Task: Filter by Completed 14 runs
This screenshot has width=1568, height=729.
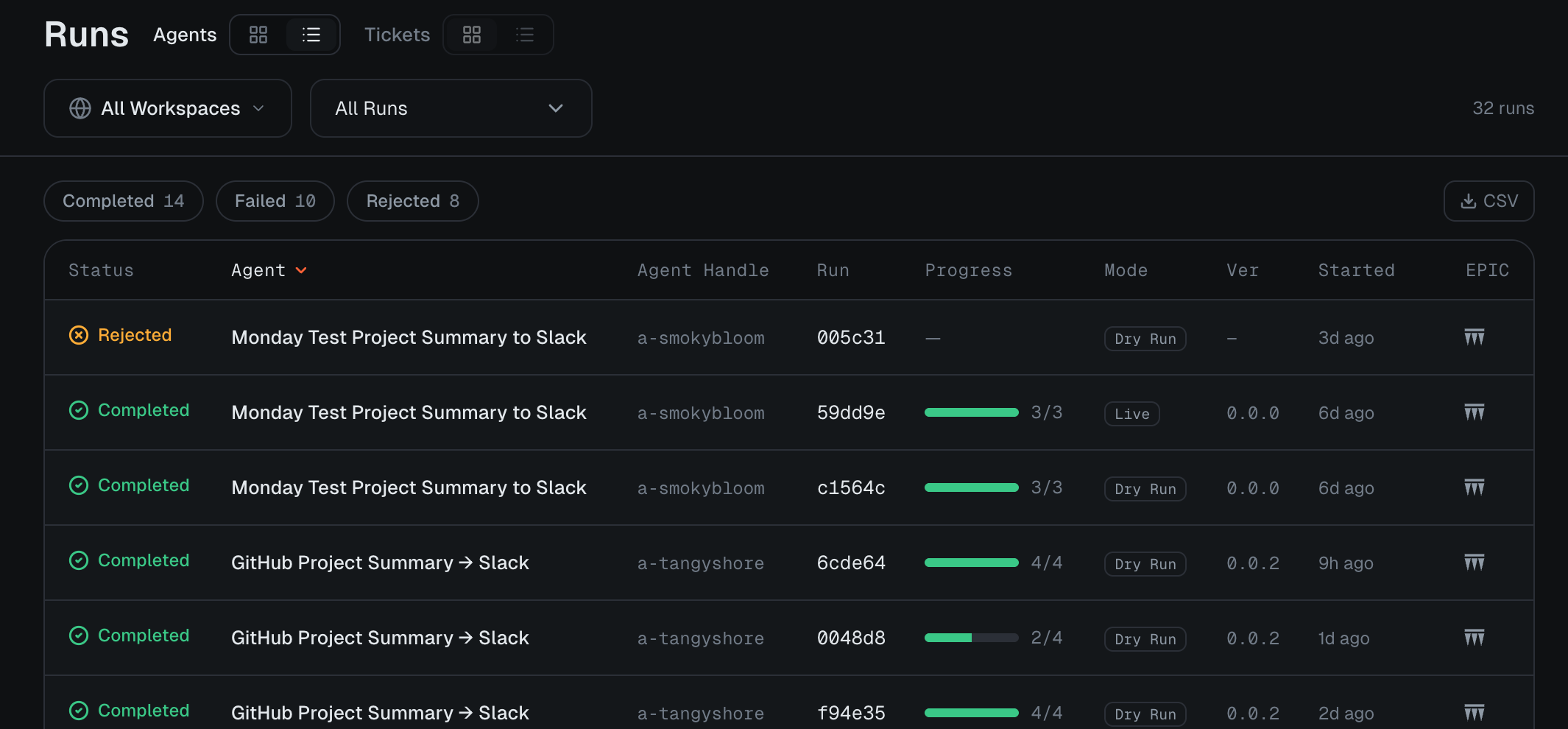Action: click(x=124, y=201)
